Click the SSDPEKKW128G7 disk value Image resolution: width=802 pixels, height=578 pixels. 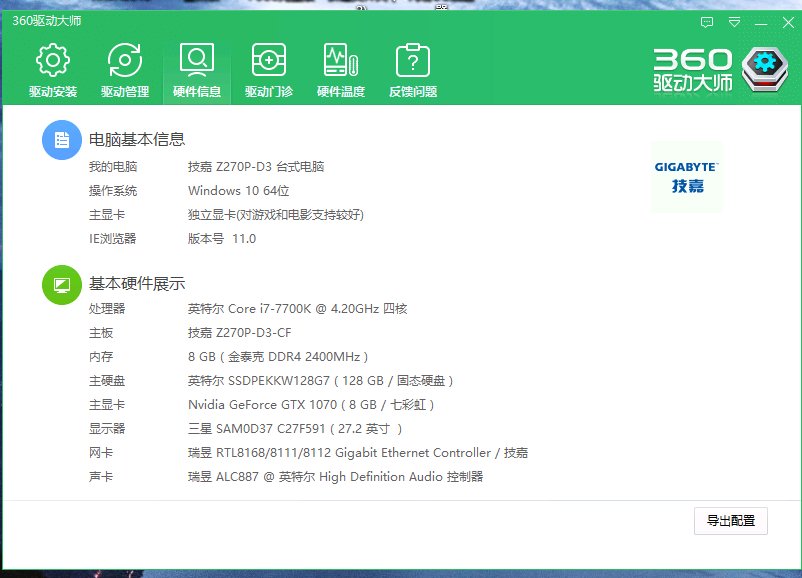320,381
